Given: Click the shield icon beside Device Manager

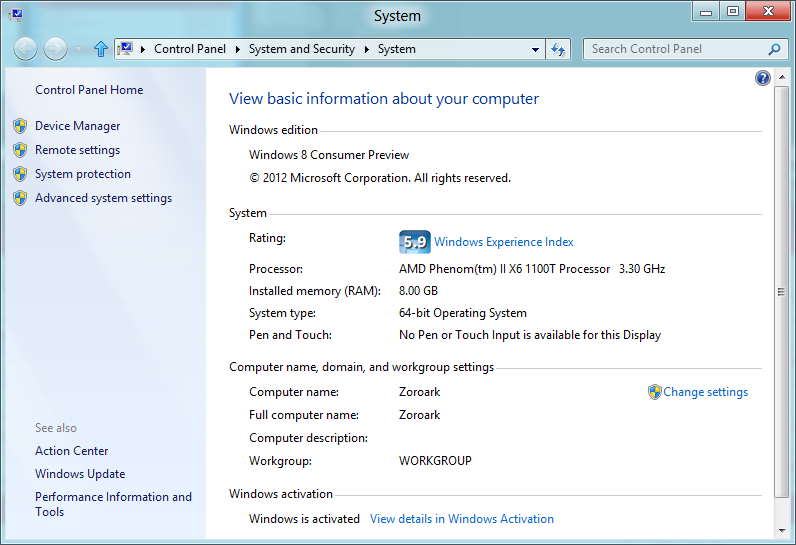Looking at the screenshot, I should click(x=20, y=126).
